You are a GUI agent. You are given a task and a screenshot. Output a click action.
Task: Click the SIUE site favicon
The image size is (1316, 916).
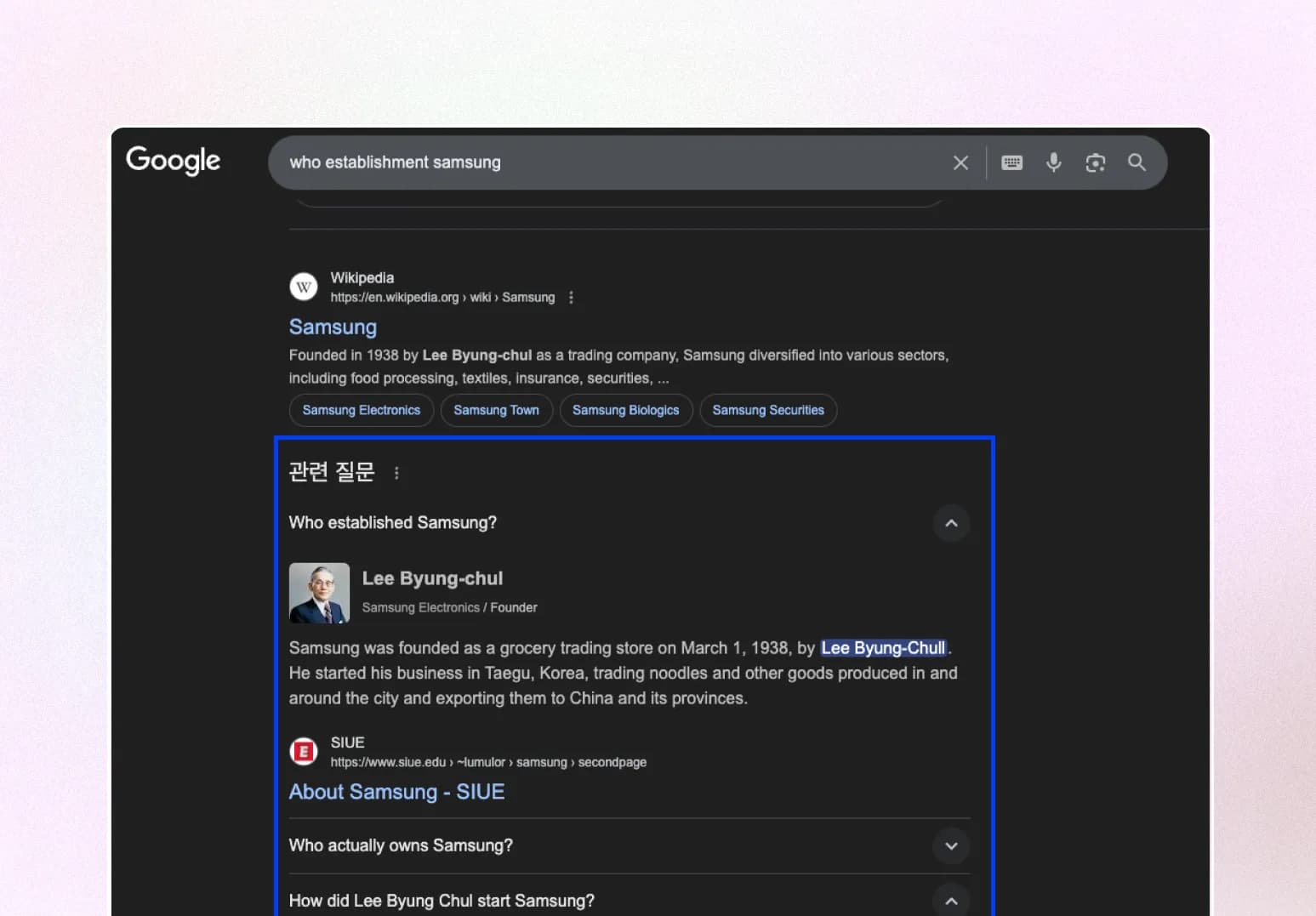(x=304, y=752)
